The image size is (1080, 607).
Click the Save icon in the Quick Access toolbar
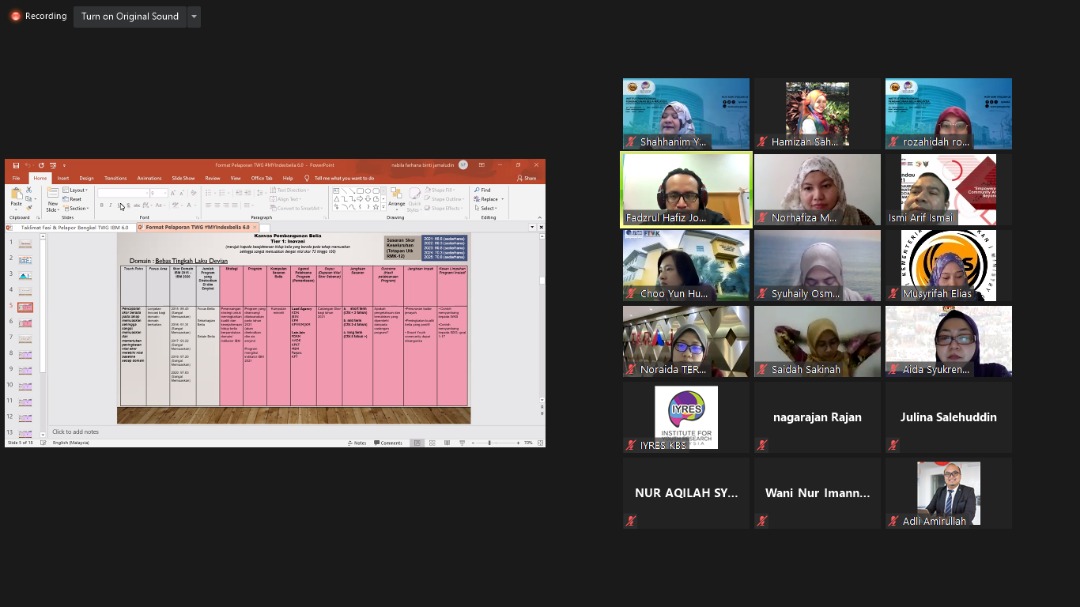coord(14,165)
